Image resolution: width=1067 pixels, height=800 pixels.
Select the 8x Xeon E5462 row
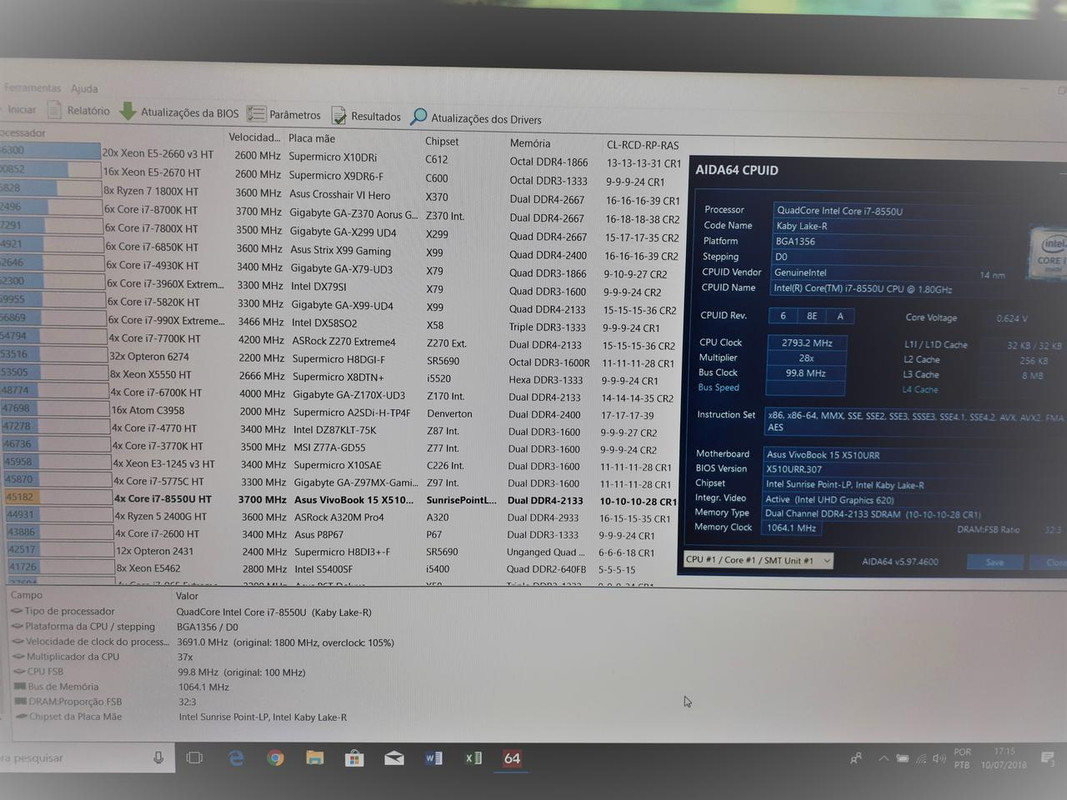[338, 569]
